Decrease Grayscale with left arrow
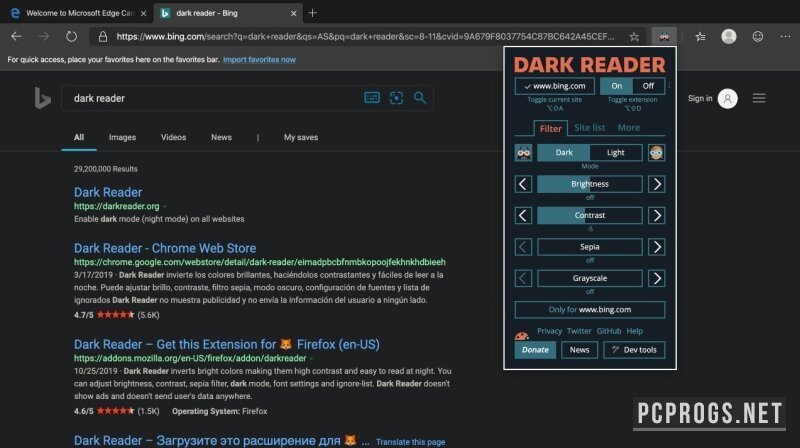 point(523,279)
